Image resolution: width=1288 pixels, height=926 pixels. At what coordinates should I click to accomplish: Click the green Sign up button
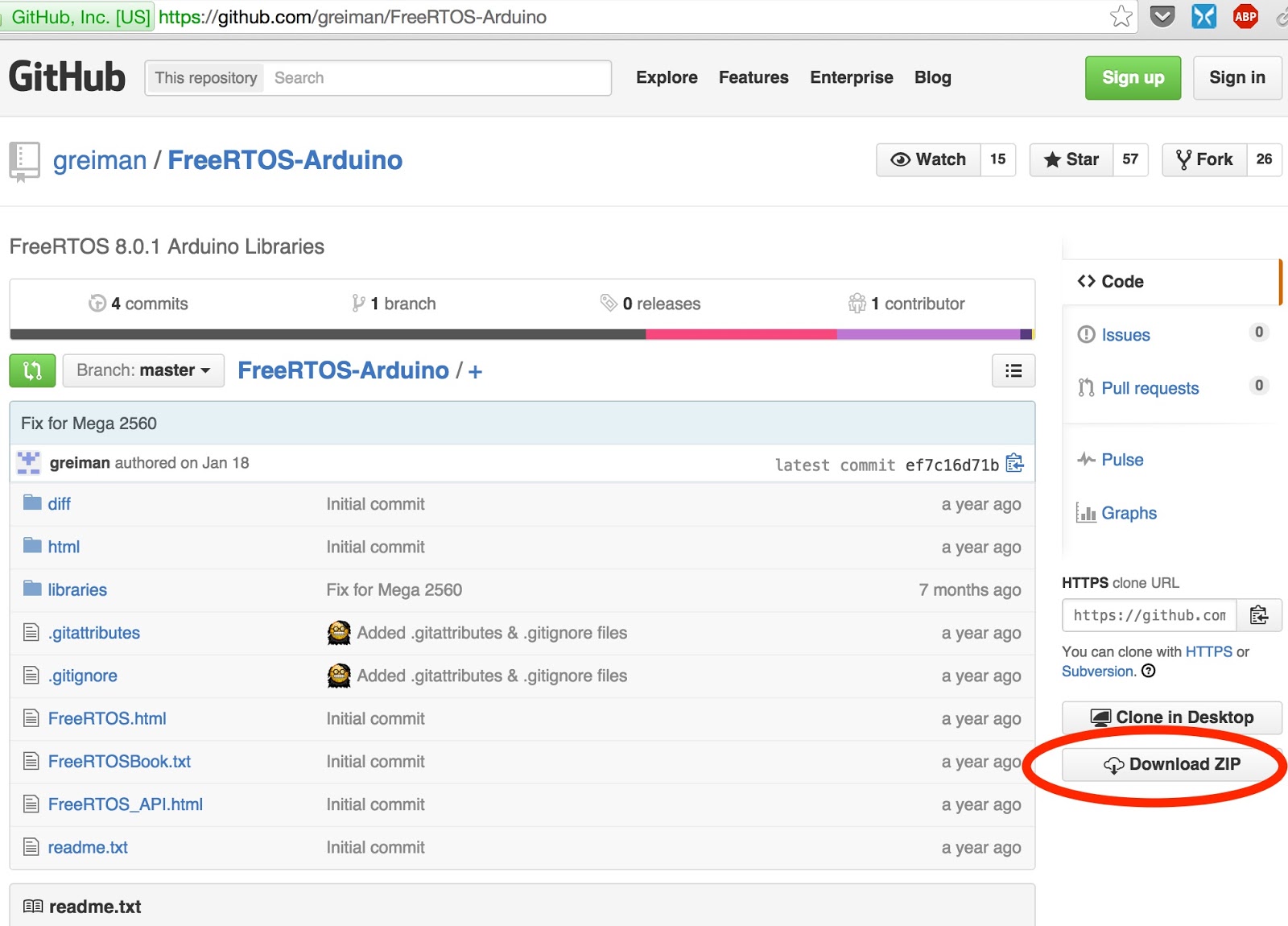[x=1133, y=78]
